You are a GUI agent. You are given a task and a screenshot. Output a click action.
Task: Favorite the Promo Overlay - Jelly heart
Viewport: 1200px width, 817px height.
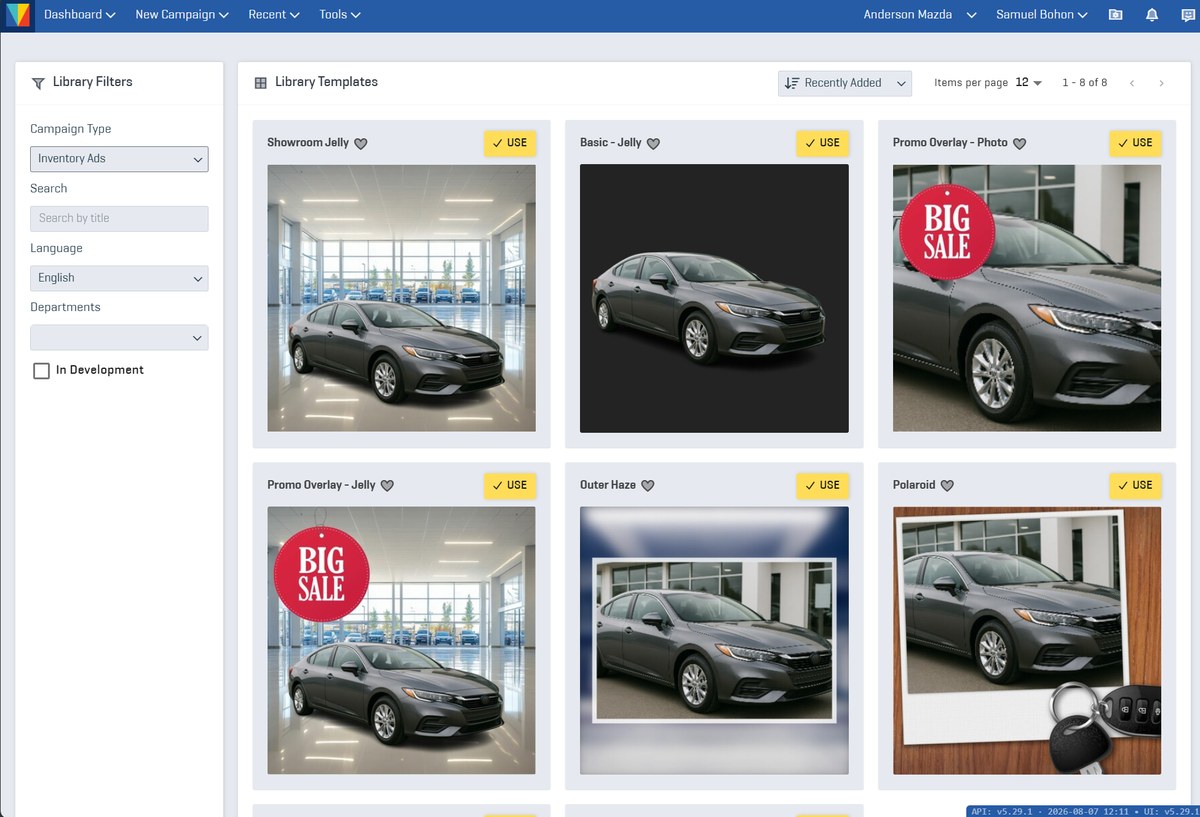click(387, 485)
